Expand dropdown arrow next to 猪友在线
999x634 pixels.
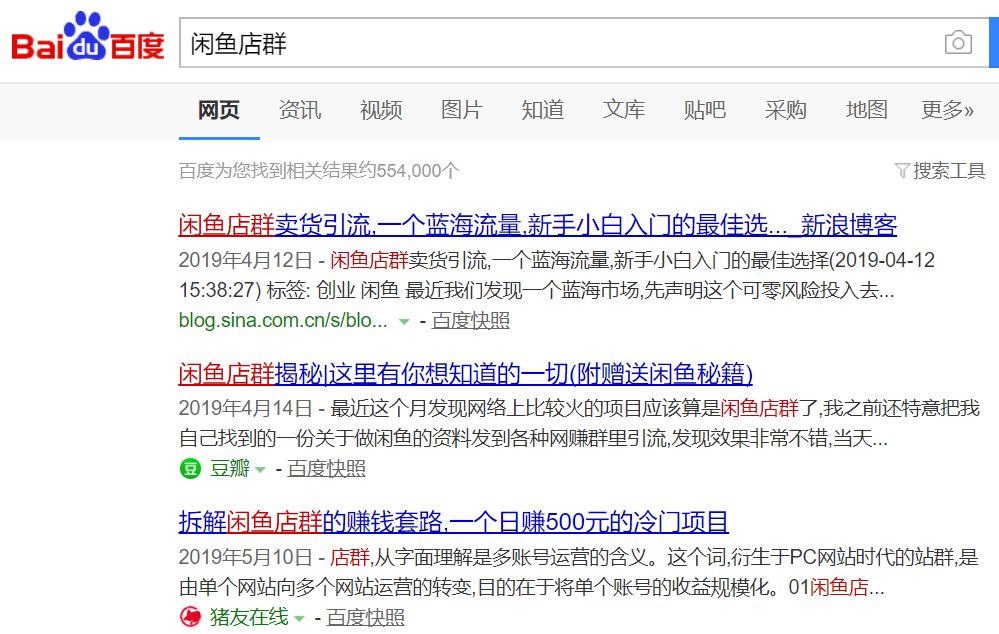(299, 619)
